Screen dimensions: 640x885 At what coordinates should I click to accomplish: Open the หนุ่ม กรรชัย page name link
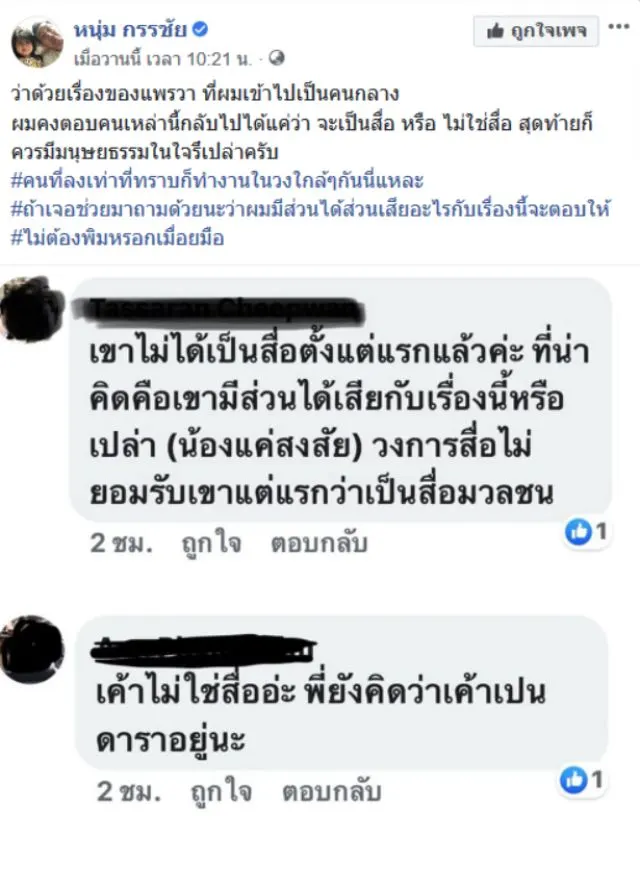(130, 29)
